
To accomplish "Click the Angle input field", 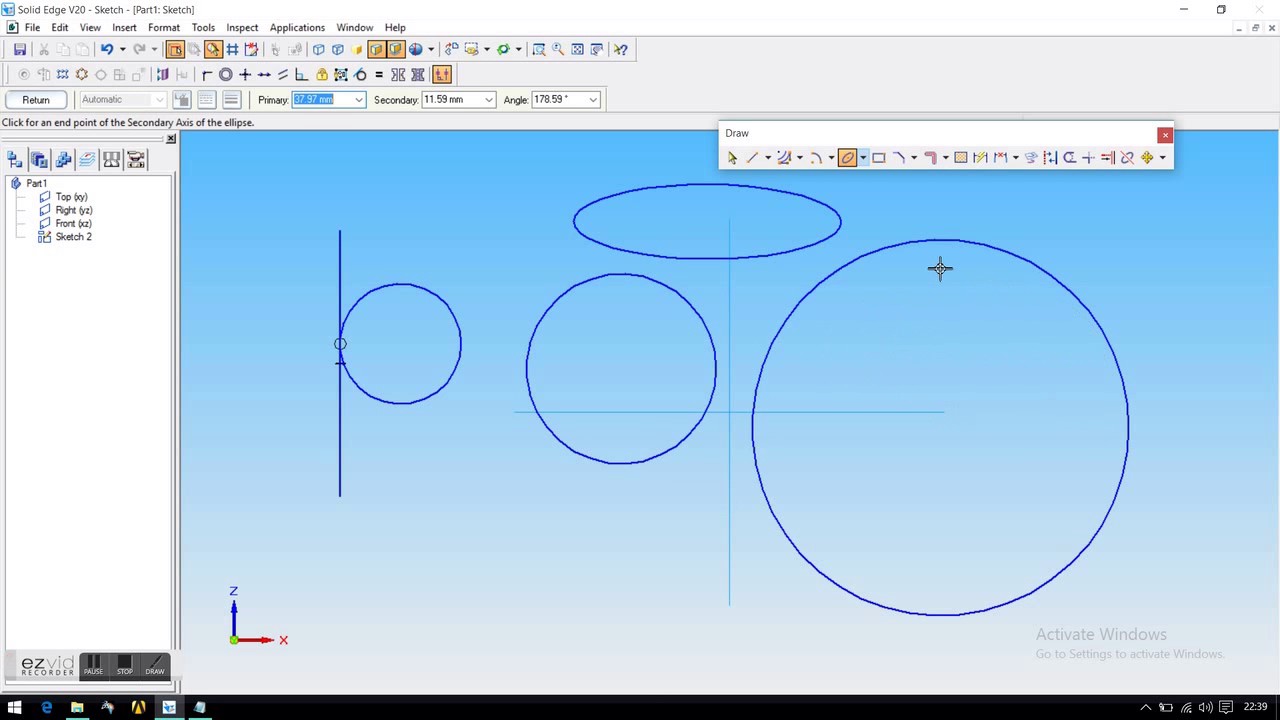I will tap(559, 99).
